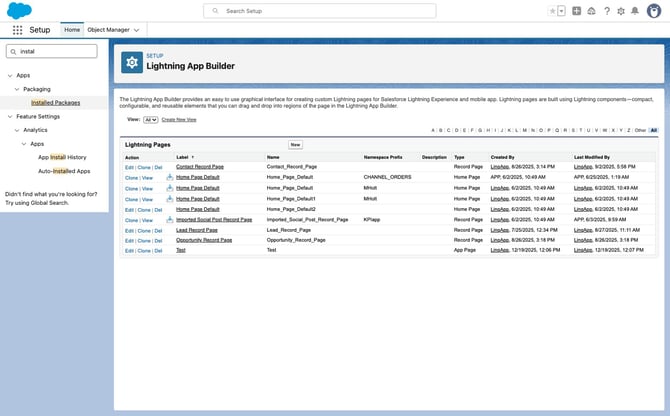Sort by the Type column header
This screenshot has width=670, height=416.
459,157
